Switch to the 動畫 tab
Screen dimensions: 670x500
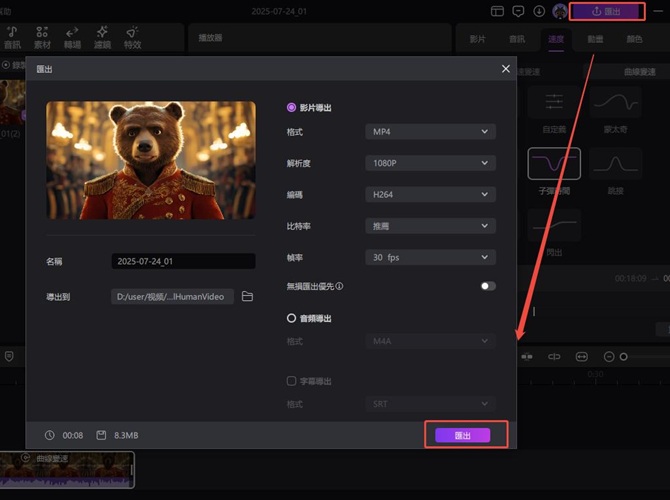point(595,39)
